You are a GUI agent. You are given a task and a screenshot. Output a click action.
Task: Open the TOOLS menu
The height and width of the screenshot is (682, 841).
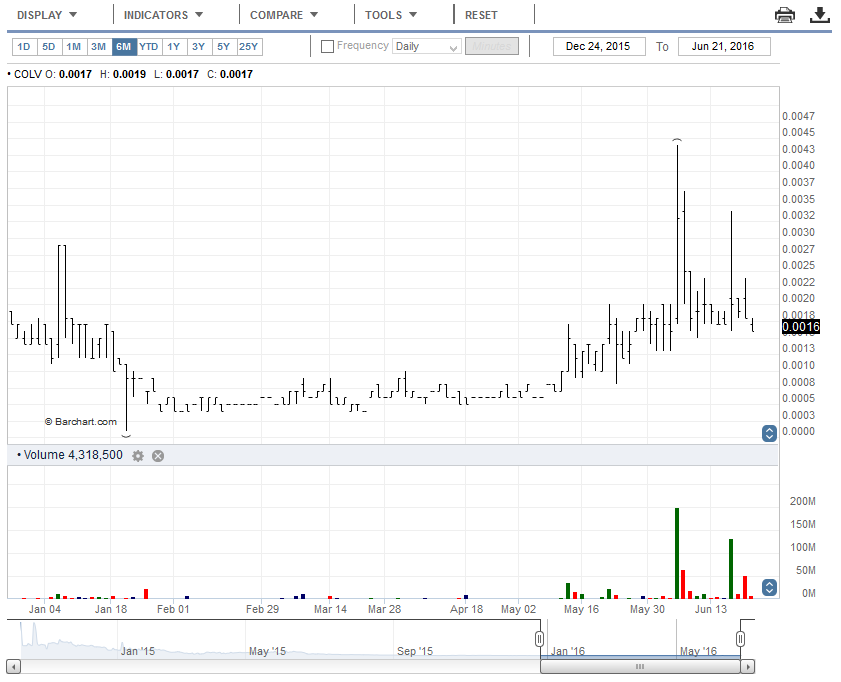pos(391,15)
